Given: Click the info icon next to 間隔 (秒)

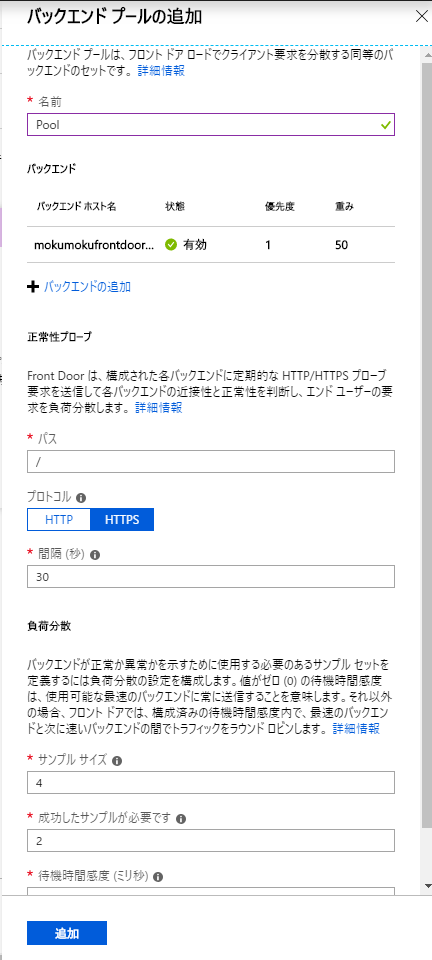Looking at the screenshot, I should pyautogui.click(x=95, y=555).
